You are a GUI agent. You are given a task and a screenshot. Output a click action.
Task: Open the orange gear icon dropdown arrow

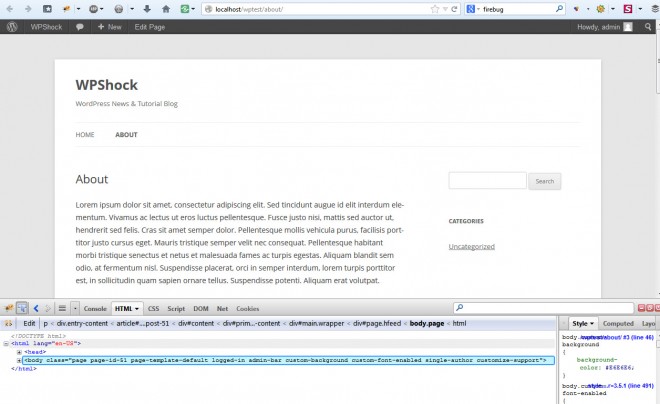[613, 9]
